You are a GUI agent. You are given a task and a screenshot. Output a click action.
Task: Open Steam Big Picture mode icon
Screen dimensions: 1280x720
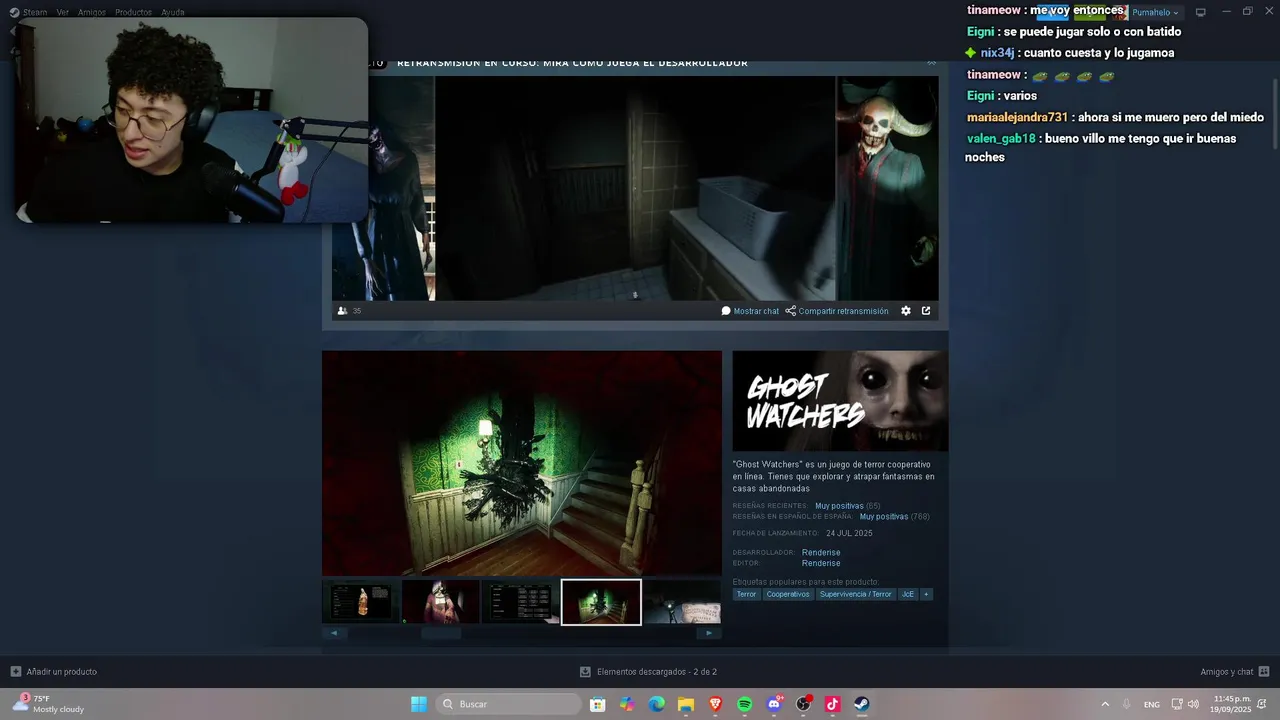pyautogui.click(x=1201, y=12)
